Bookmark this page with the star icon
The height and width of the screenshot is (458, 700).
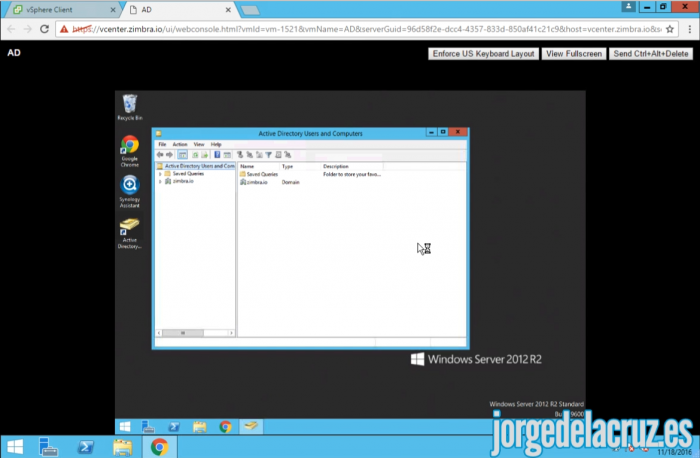point(670,29)
